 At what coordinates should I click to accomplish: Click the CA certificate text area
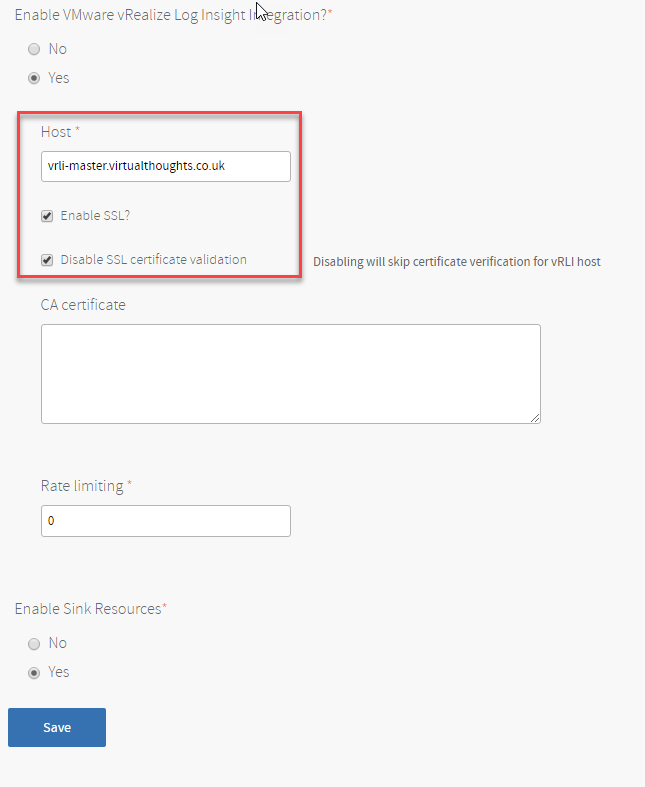click(291, 374)
